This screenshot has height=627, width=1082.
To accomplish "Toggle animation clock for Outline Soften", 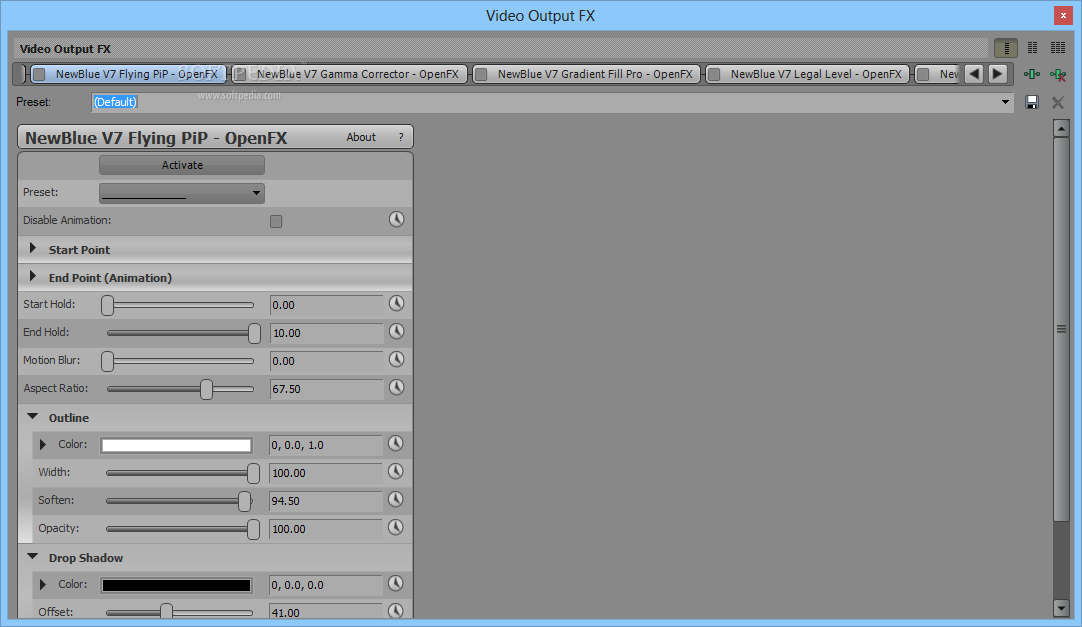I will 395,499.
